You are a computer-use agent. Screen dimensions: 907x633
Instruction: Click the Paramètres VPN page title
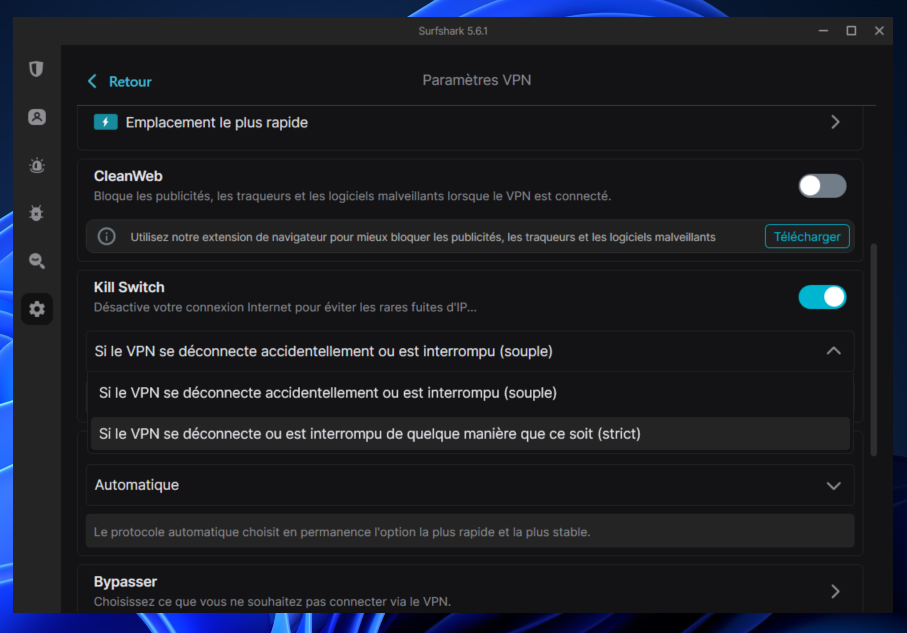(x=477, y=80)
